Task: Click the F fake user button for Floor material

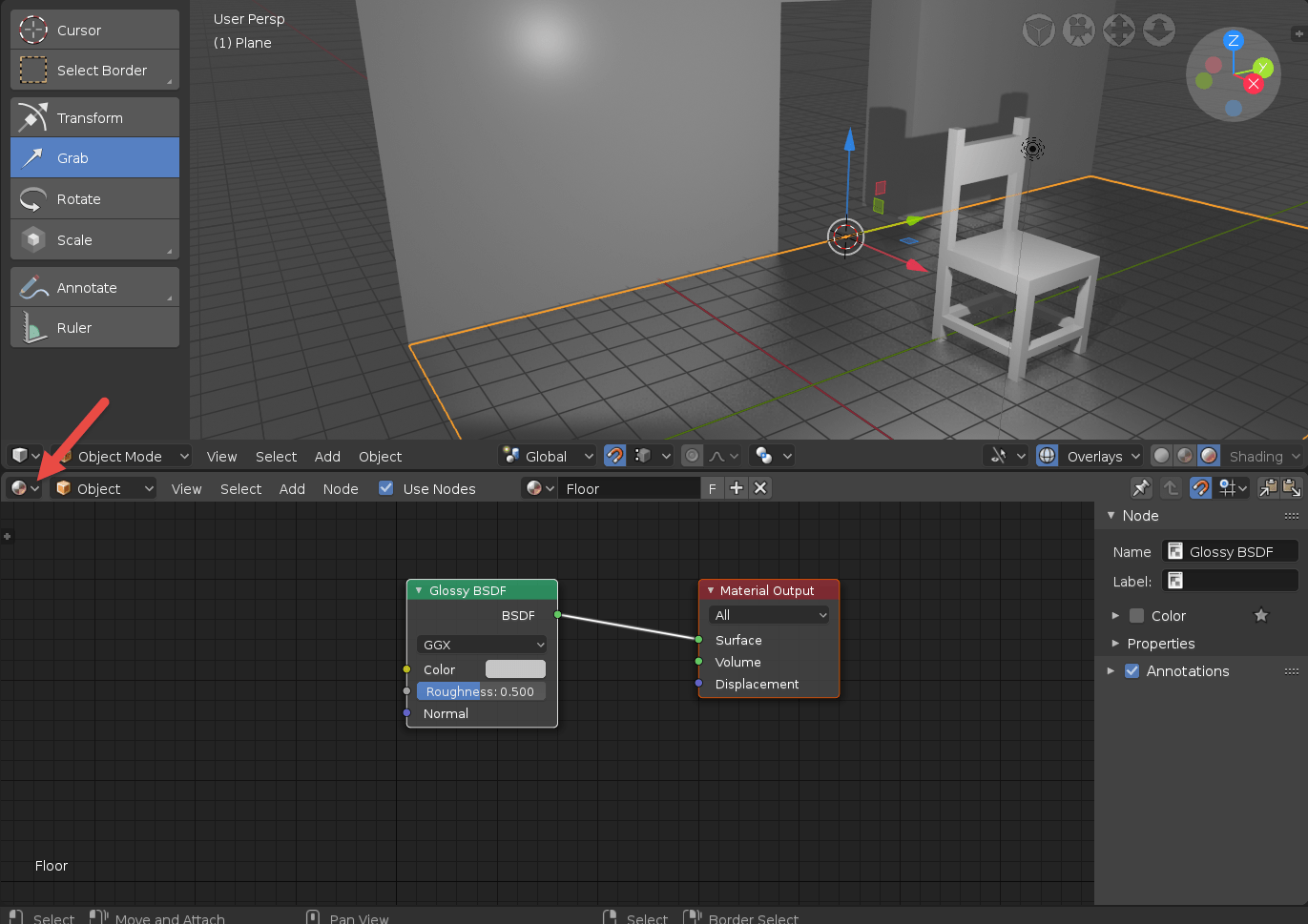Action: [712, 487]
